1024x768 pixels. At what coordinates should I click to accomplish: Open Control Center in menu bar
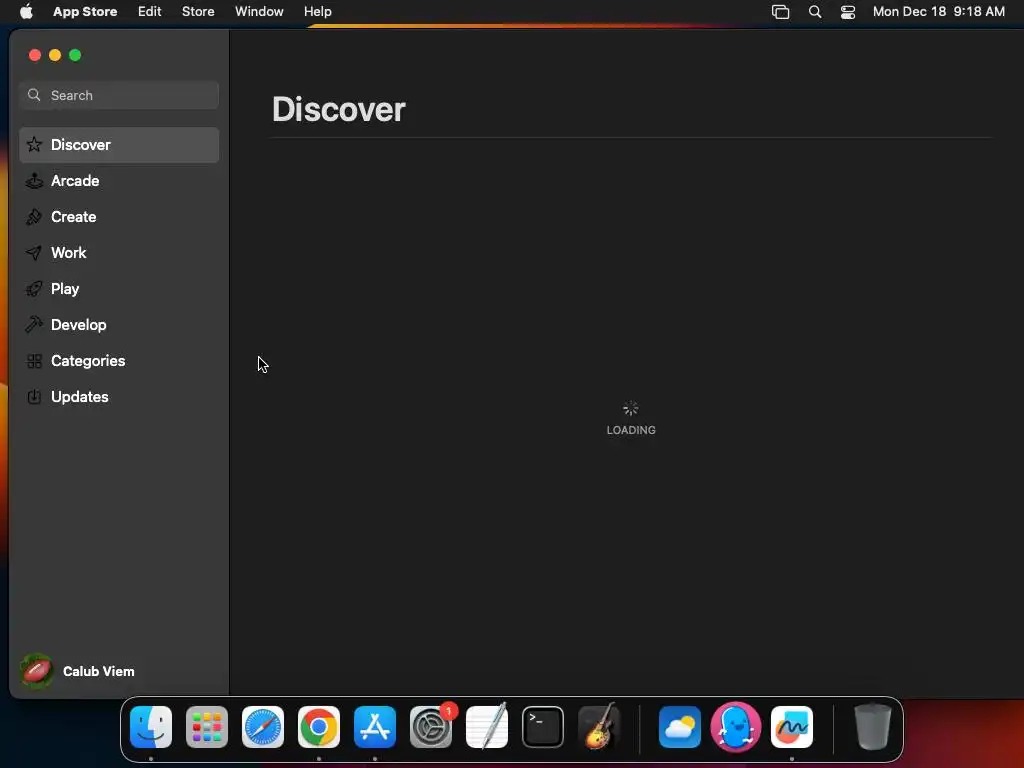pyautogui.click(x=848, y=12)
